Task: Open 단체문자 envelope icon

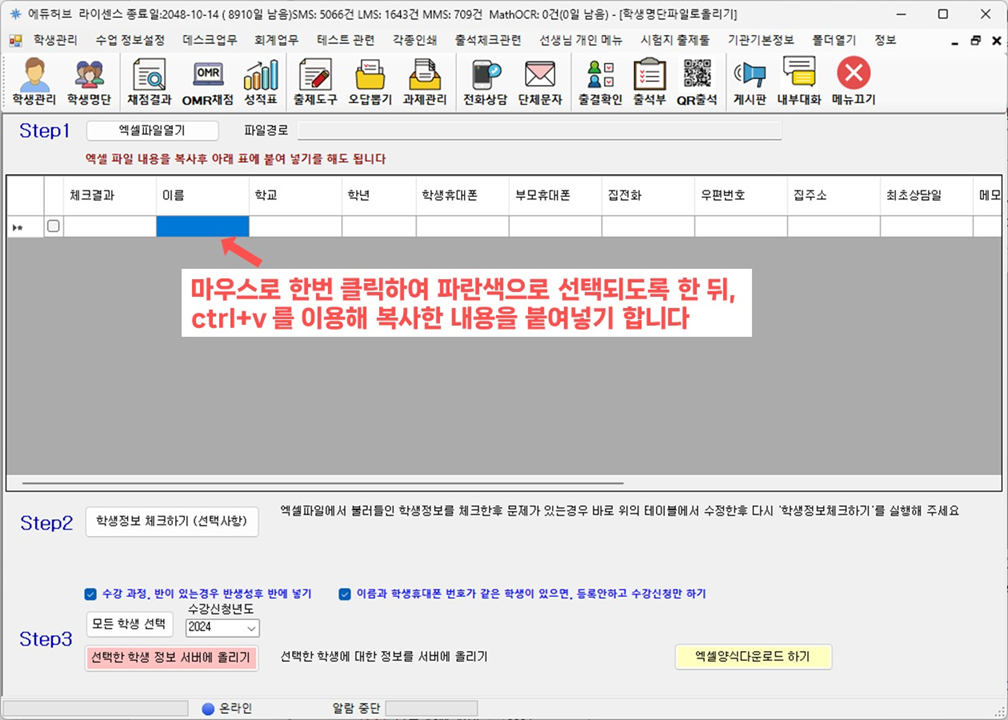Action: pyautogui.click(x=540, y=82)
